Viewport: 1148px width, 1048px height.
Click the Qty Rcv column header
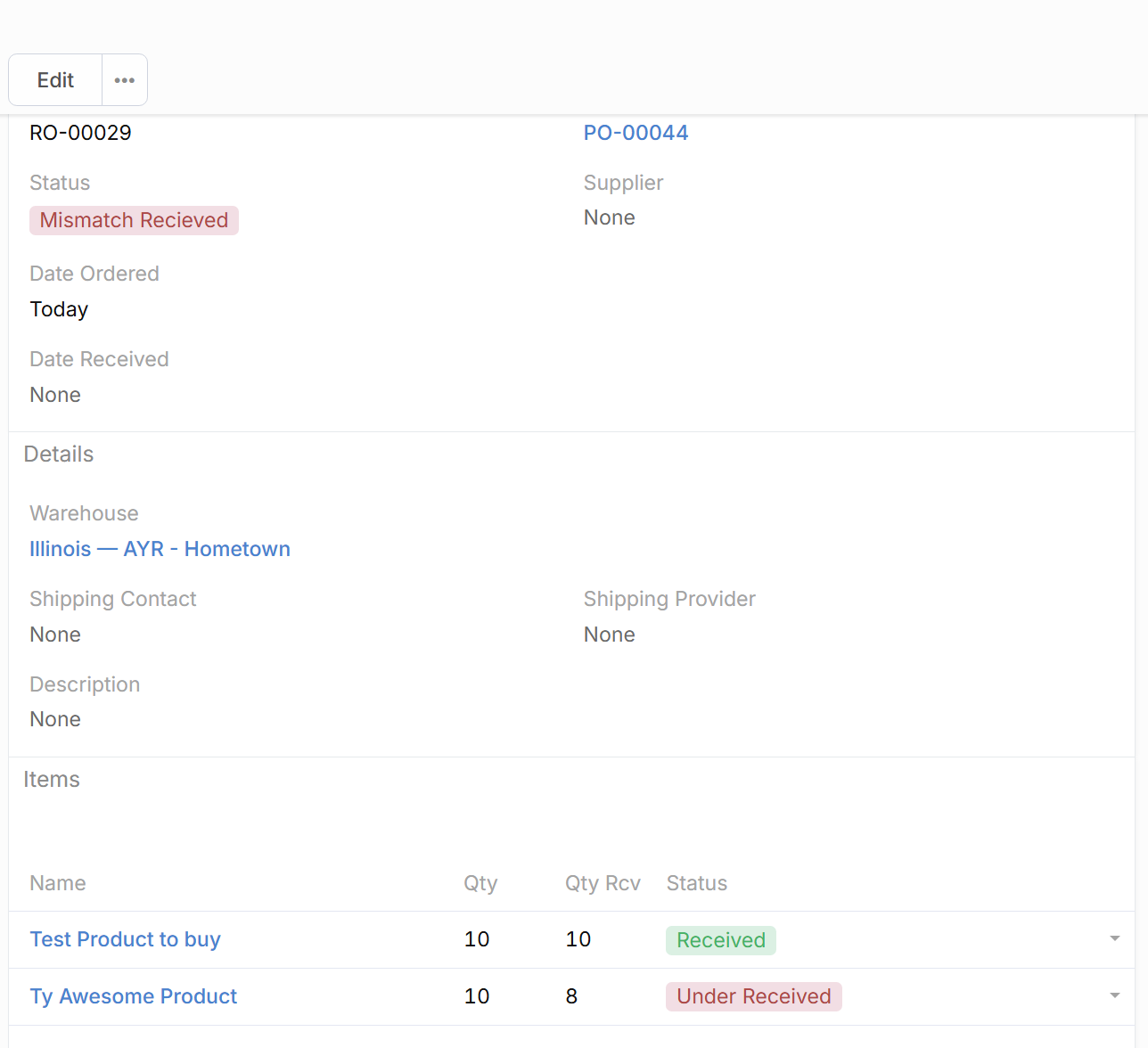pos(603,883)
